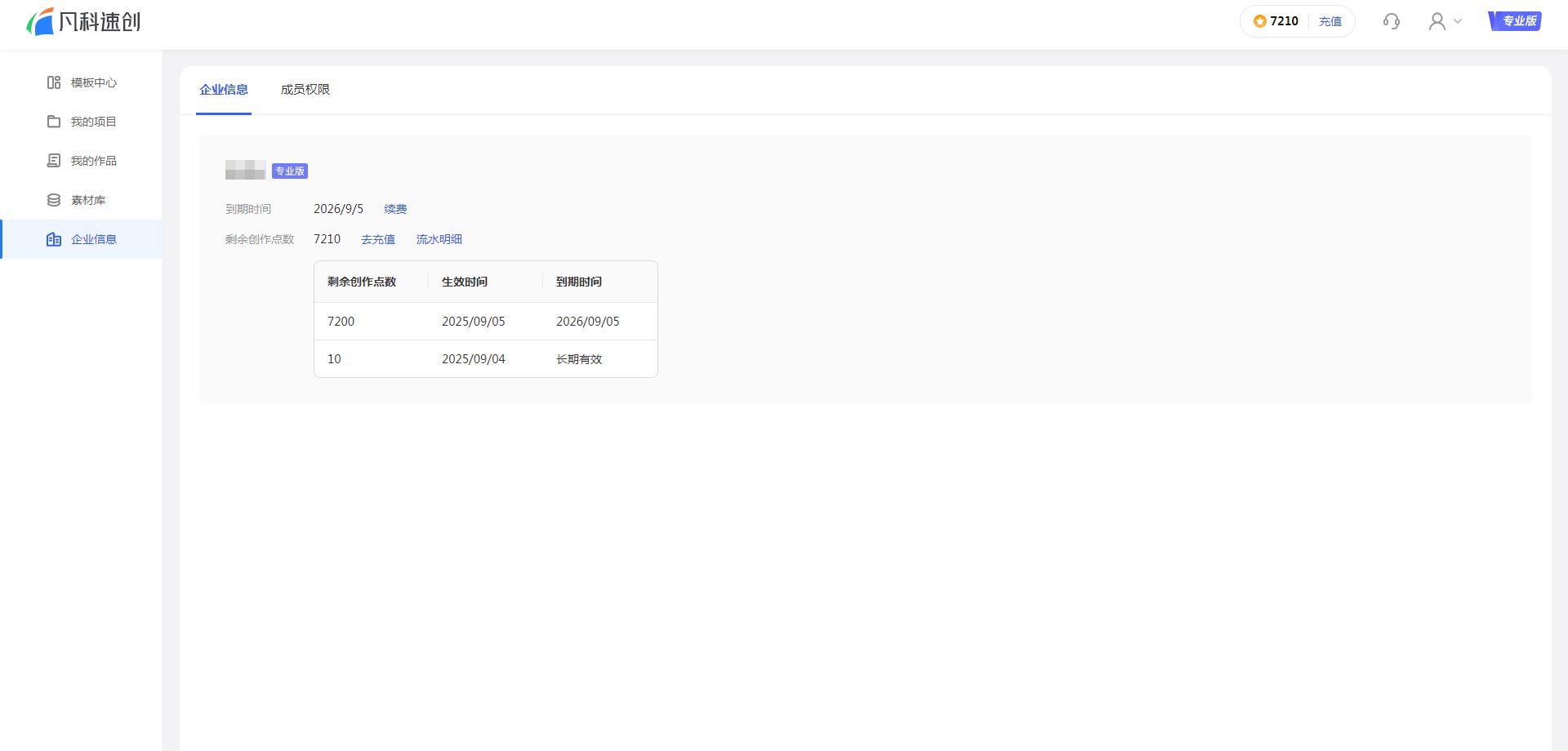
Task: Click the 凡科速创 logo
Action: point(83,21)
